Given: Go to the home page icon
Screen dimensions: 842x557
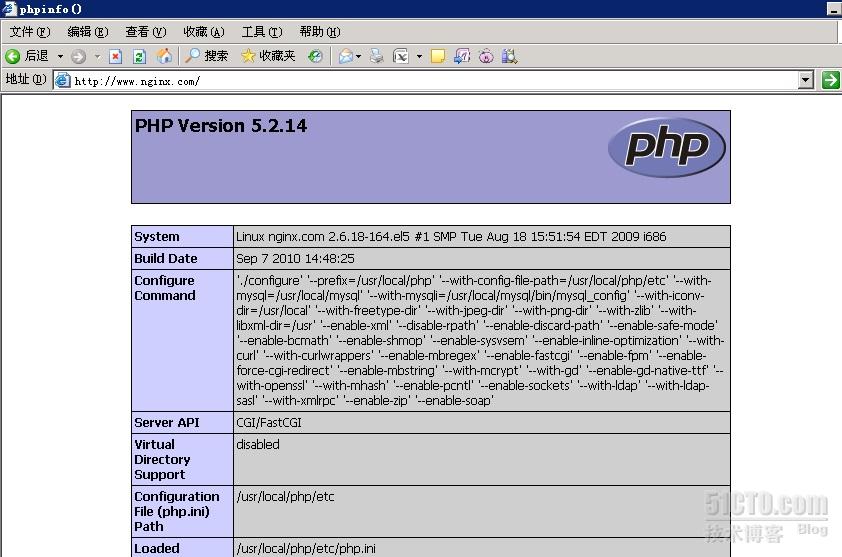Looking at the screenshot, I should click(164, 56).
